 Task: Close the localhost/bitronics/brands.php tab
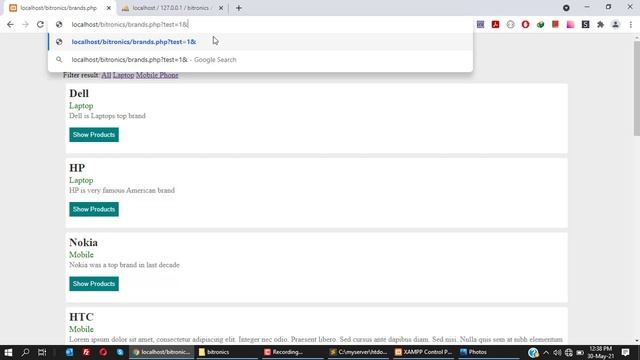pyautogui.click(x=109, y=8)
